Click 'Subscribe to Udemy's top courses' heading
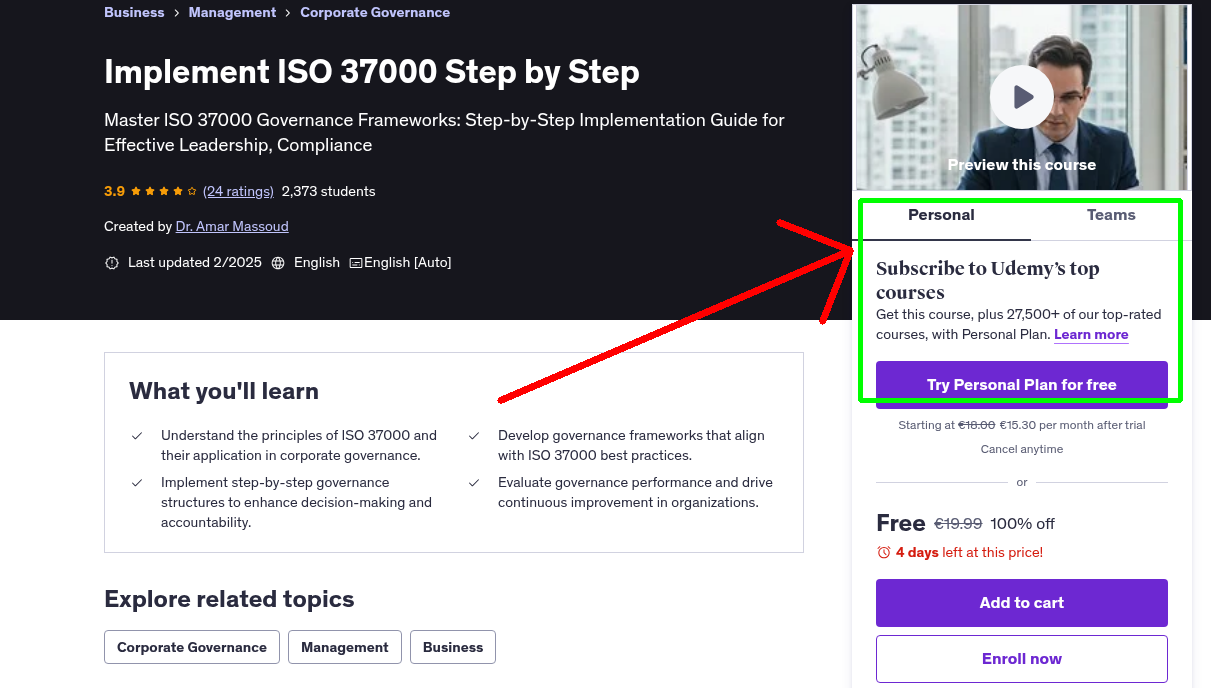This screenshot has height=688, width=1211. point(988,281)
